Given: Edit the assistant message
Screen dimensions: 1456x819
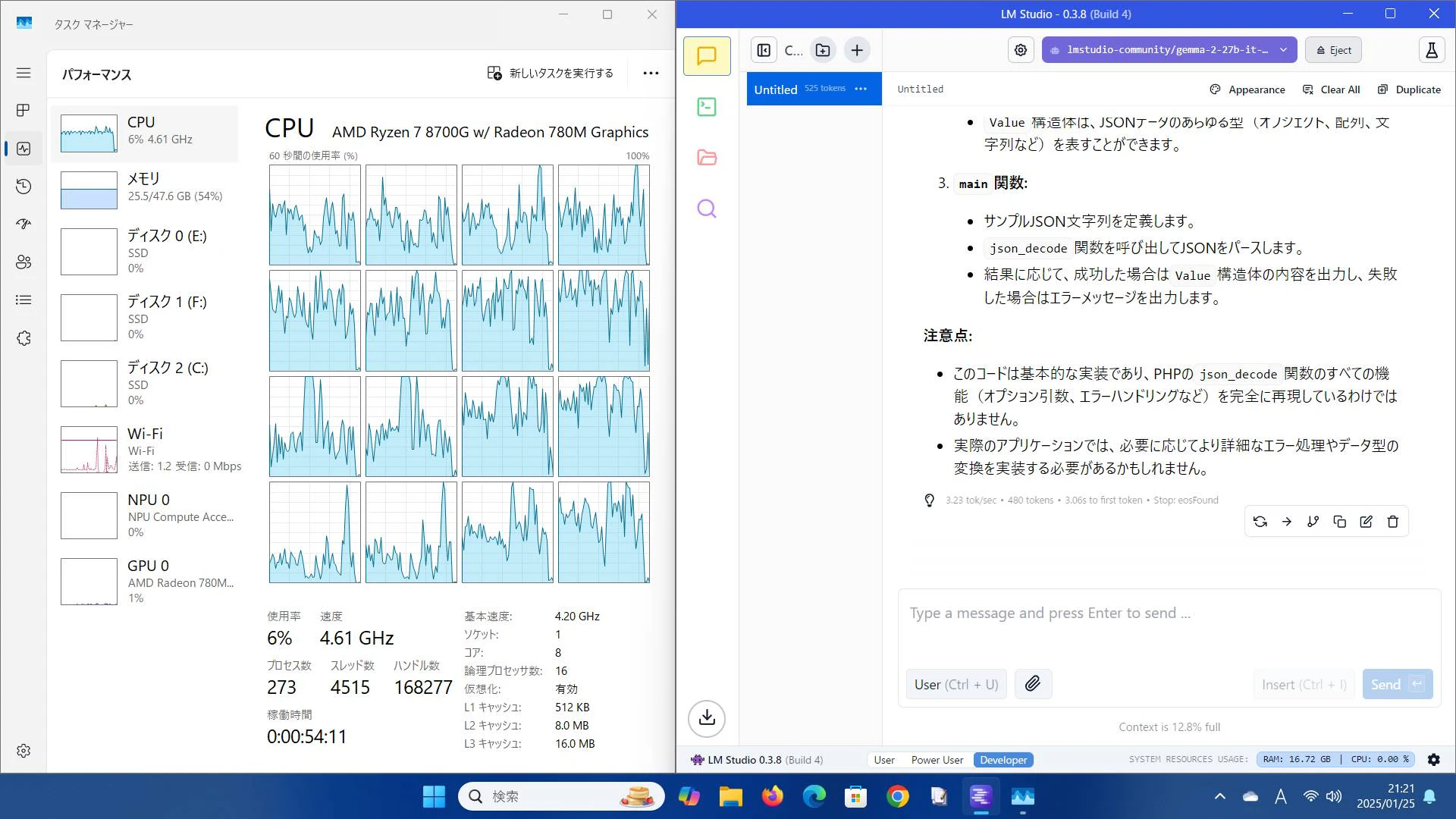Looking at the screenshot, I should (x=1367, y=522).
